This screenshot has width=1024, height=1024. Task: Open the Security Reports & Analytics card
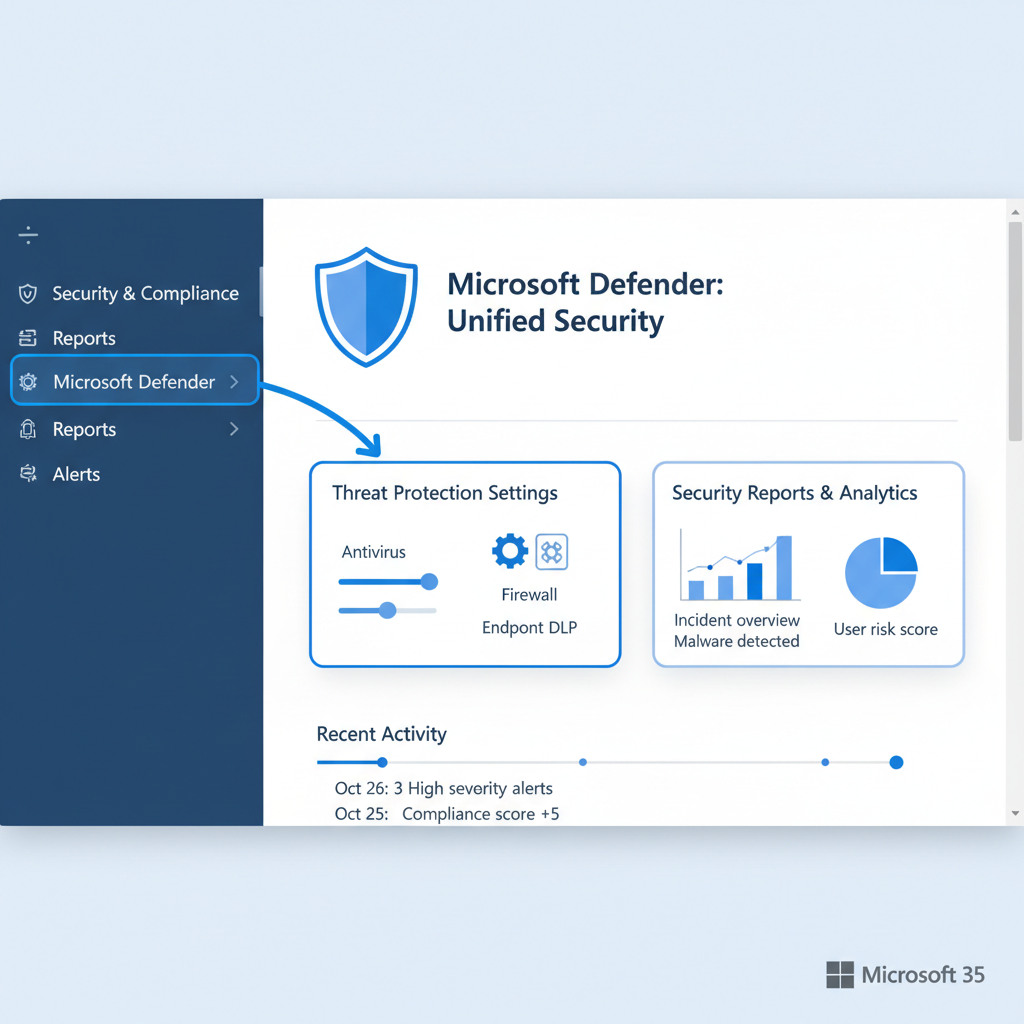pos(808,564)
